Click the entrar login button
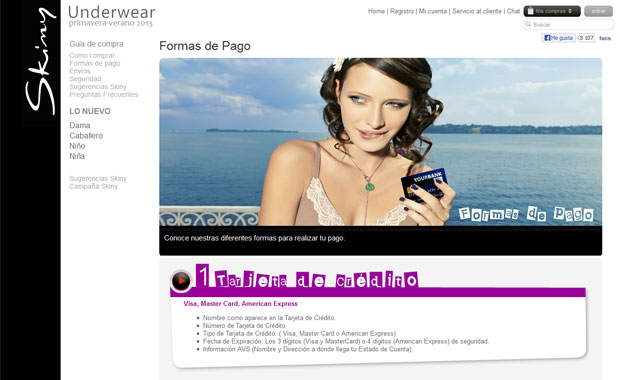Screen dimensions: 620x380 point(598,11)
